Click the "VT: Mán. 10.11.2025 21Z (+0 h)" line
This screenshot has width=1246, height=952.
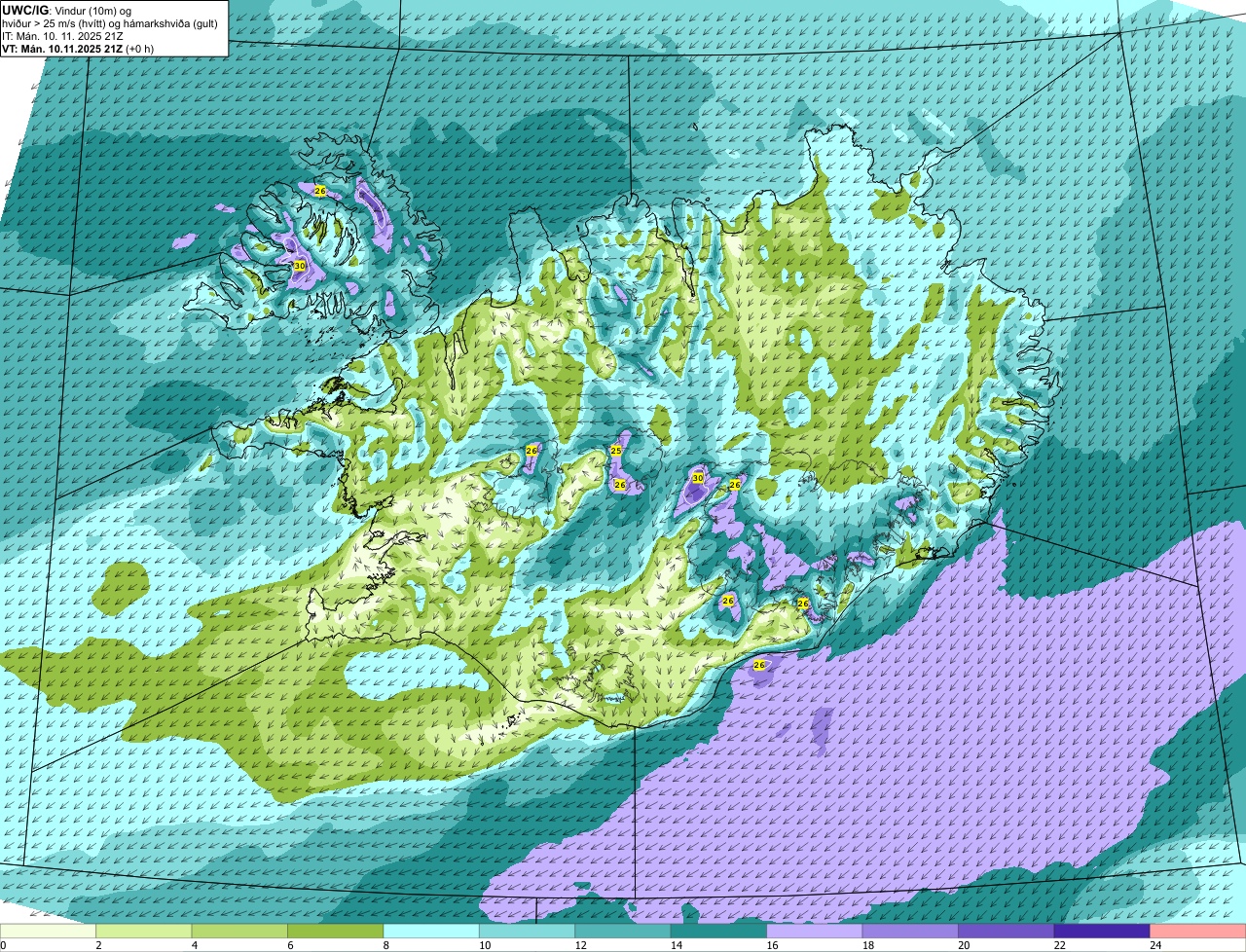pyautogui.click(x=78, y=49)
